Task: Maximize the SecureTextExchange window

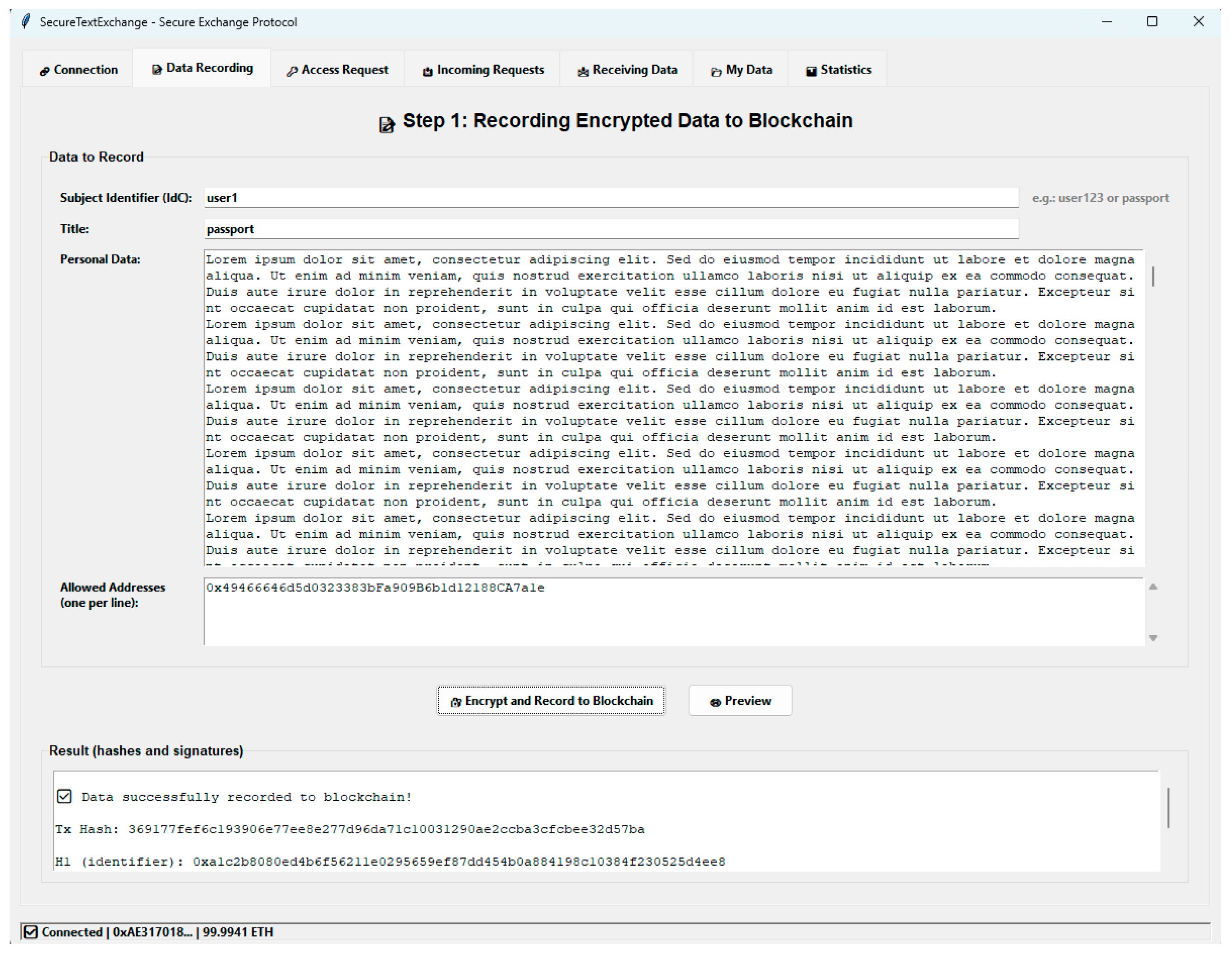Action: [1153, 21]
